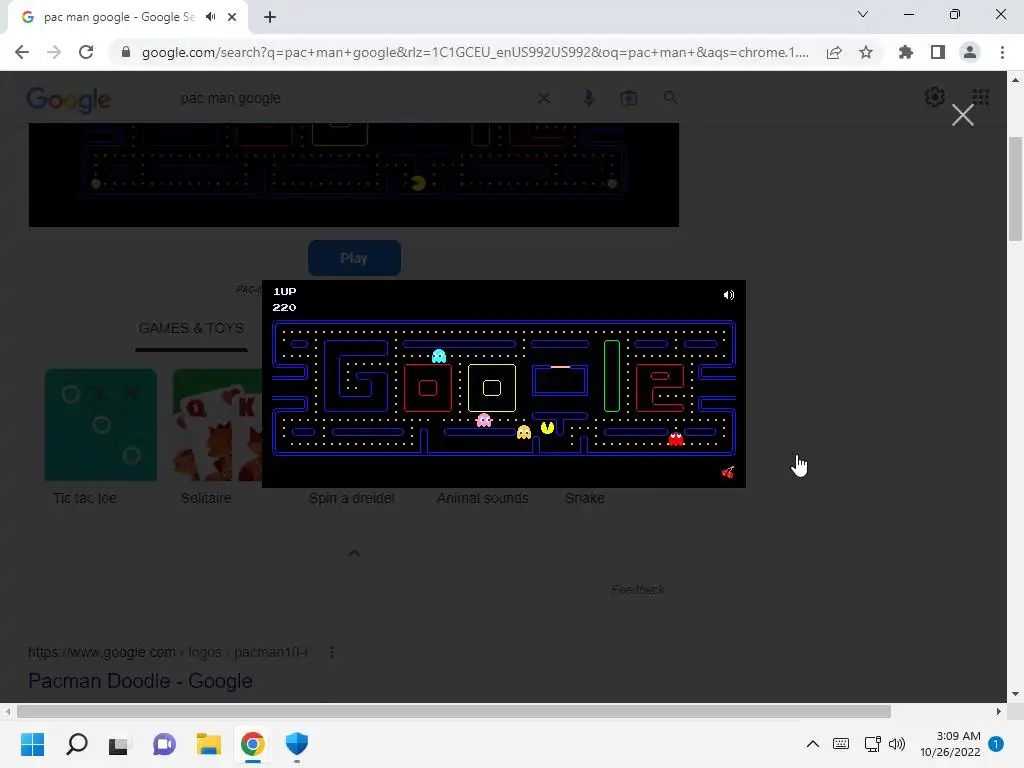Open the Windows Start menu
This screenshot has height=768, width=1024.
click(32, 744)
